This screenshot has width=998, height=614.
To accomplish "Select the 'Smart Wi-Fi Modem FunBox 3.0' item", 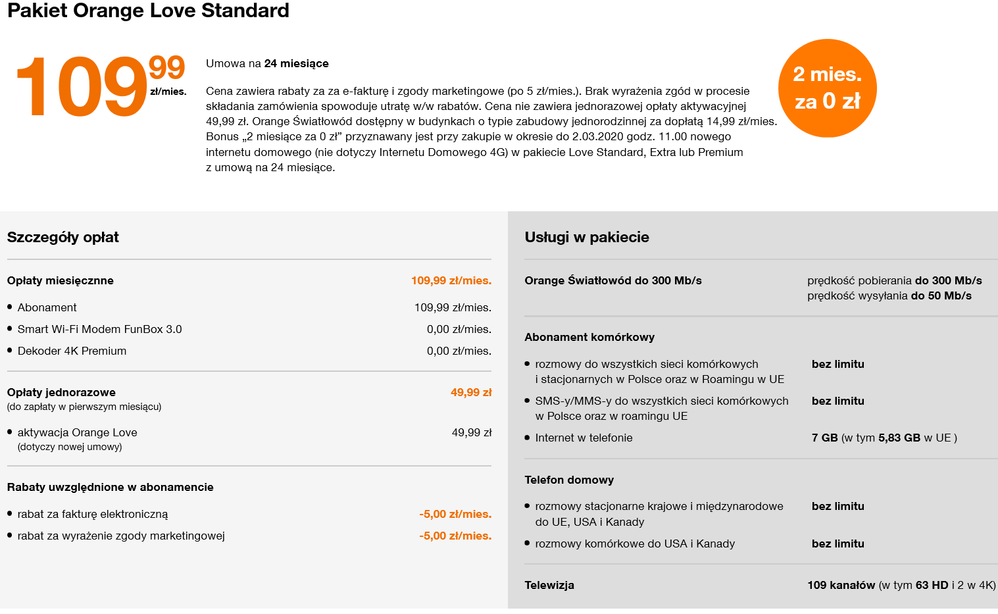I will [100, 329].
